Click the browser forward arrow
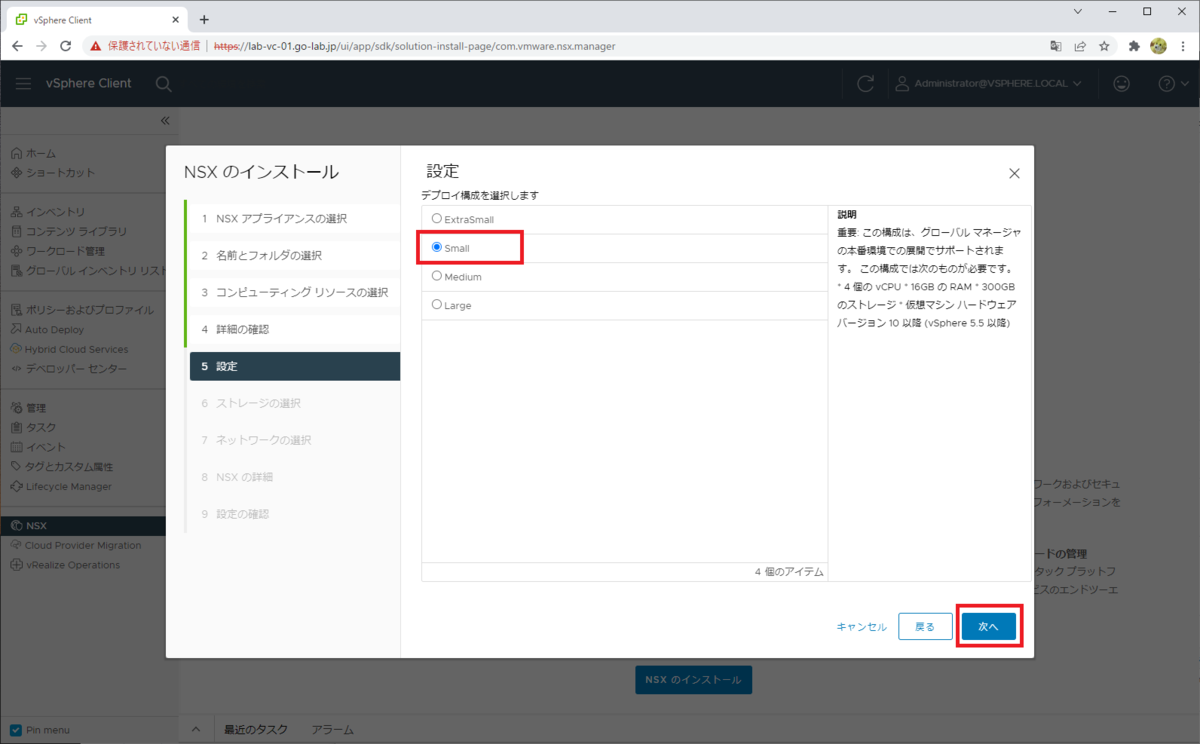This screenshot has width=1200, height=744. 41,46
